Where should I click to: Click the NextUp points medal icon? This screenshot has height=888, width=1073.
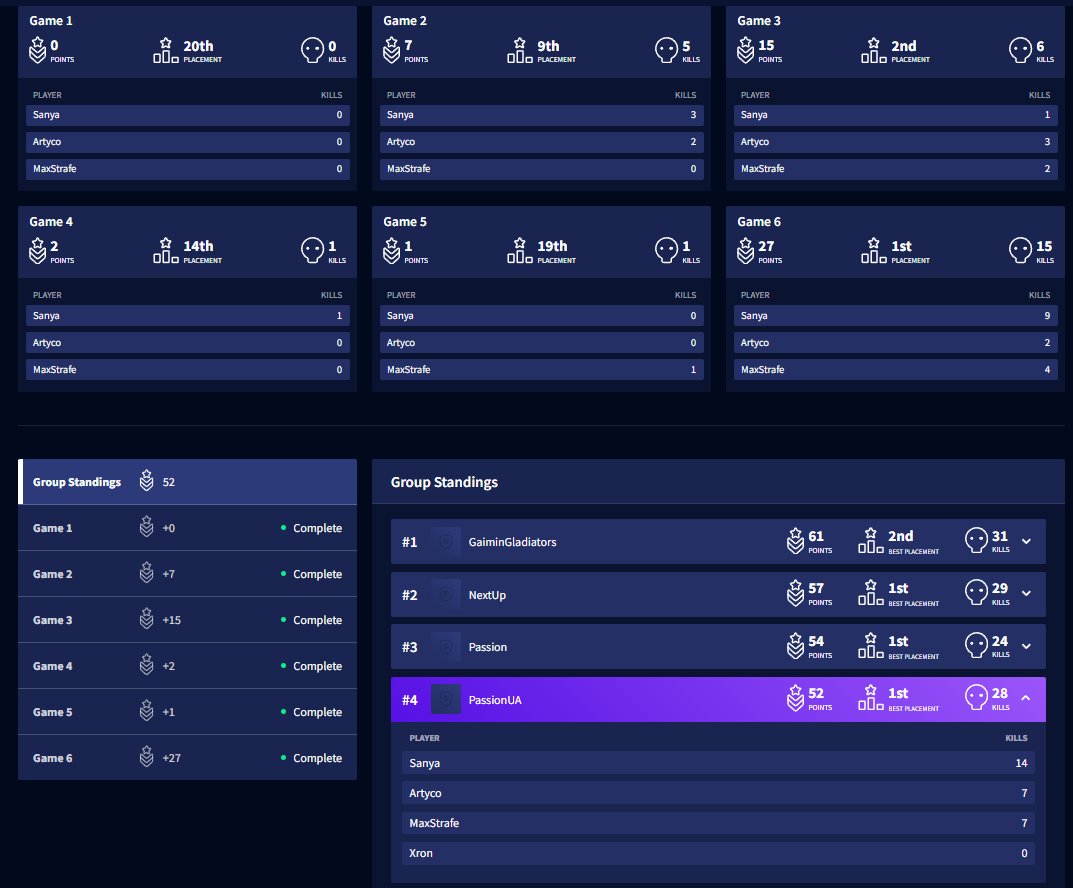795,593
